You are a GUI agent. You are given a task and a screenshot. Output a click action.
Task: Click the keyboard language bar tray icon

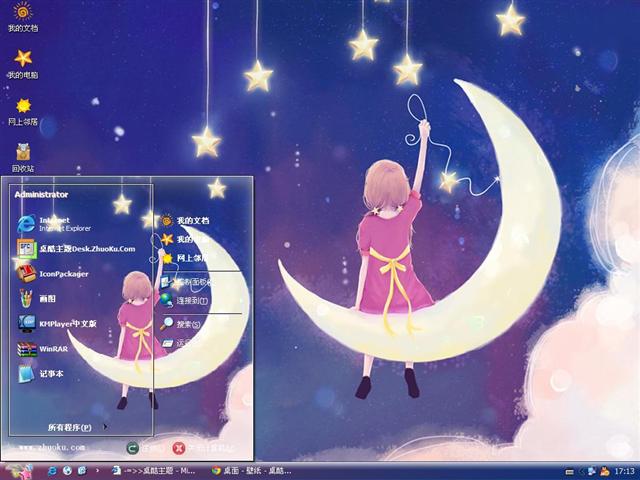[569, 472]
